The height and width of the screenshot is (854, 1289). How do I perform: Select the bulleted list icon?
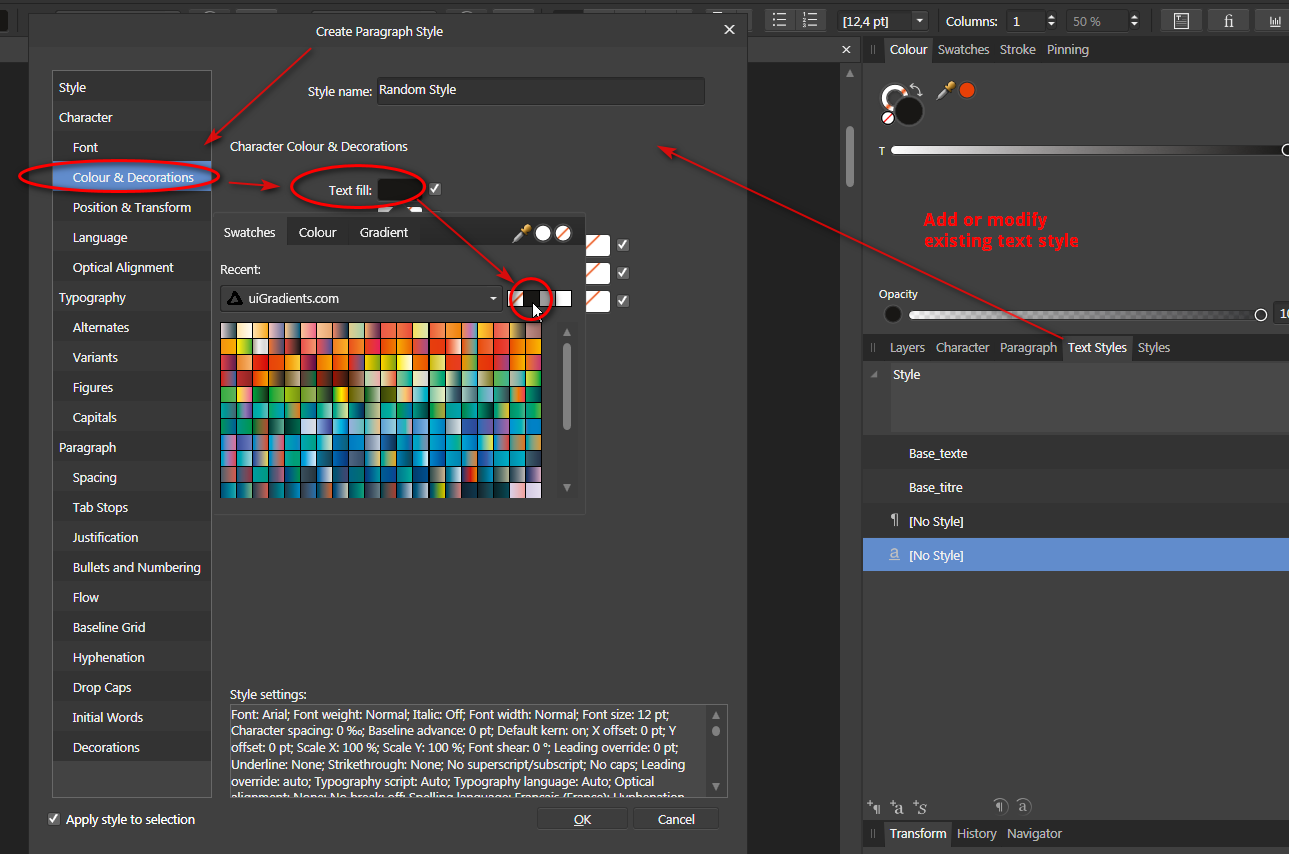[x=779, y=20]
